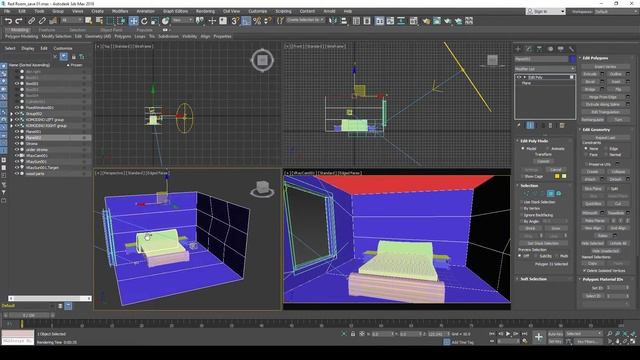Open the Customize menu
The height and width of the screenshot is (360, 640).
coord(258,11)
